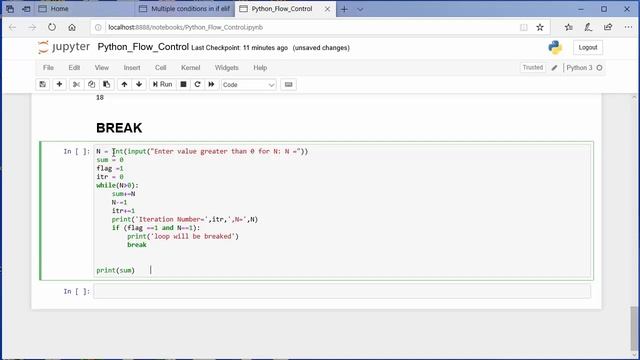Click the Jupyter logo
This screenshot has height=360, width=640.
tap(64, 47)
